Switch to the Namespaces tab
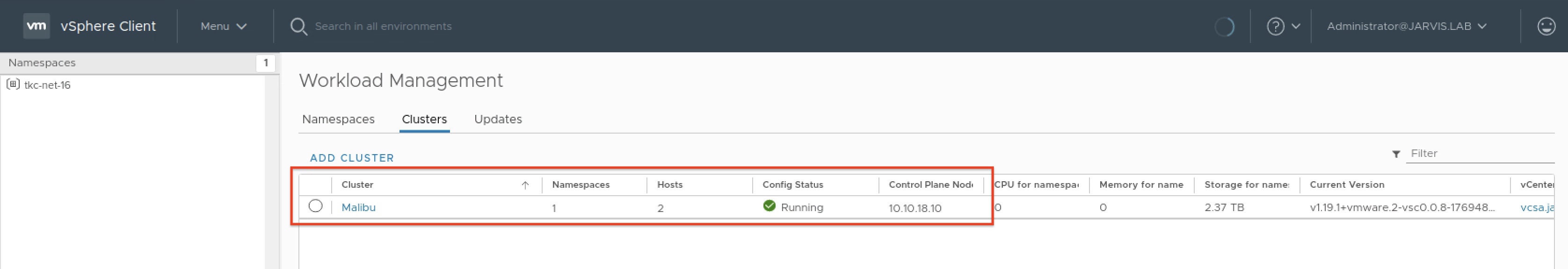Image resolution: width=1568 pixels, height=269 pixels. 338,119
